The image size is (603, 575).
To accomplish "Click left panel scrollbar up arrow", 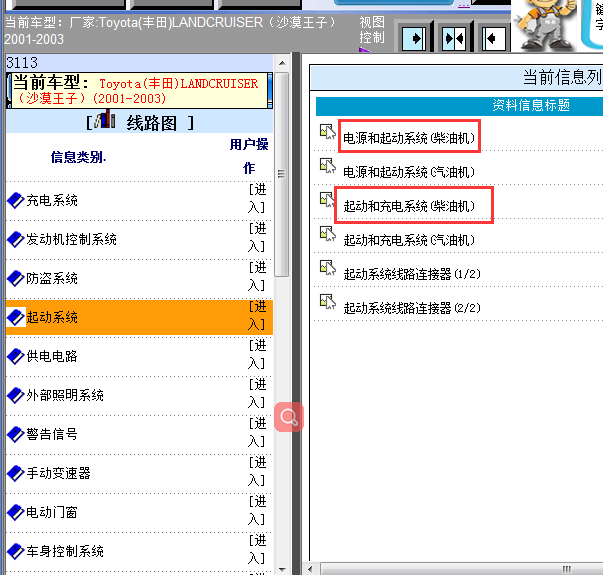I will tap(282, 63).
